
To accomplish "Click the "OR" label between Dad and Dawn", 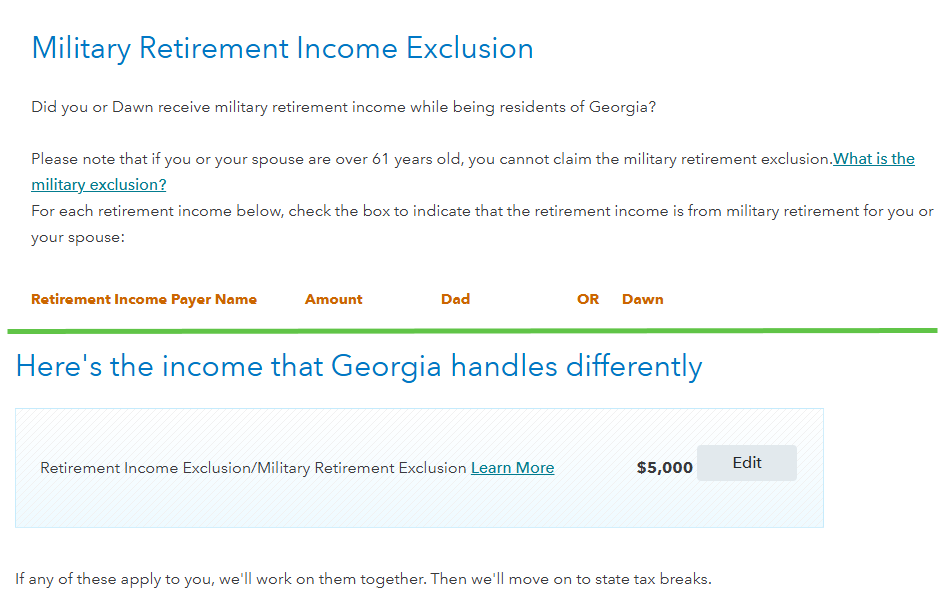I will pos(588,298).
